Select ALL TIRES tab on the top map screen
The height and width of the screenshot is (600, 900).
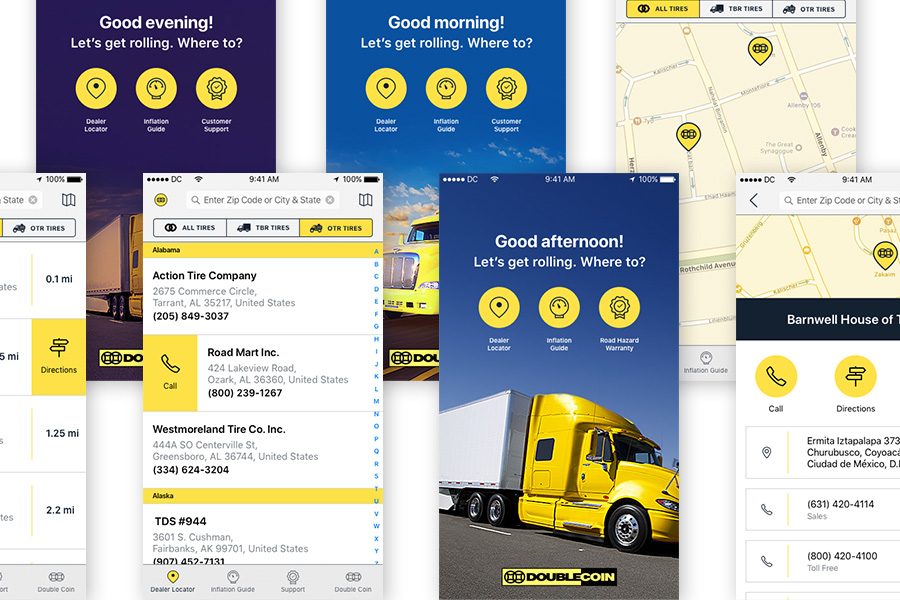663,9
